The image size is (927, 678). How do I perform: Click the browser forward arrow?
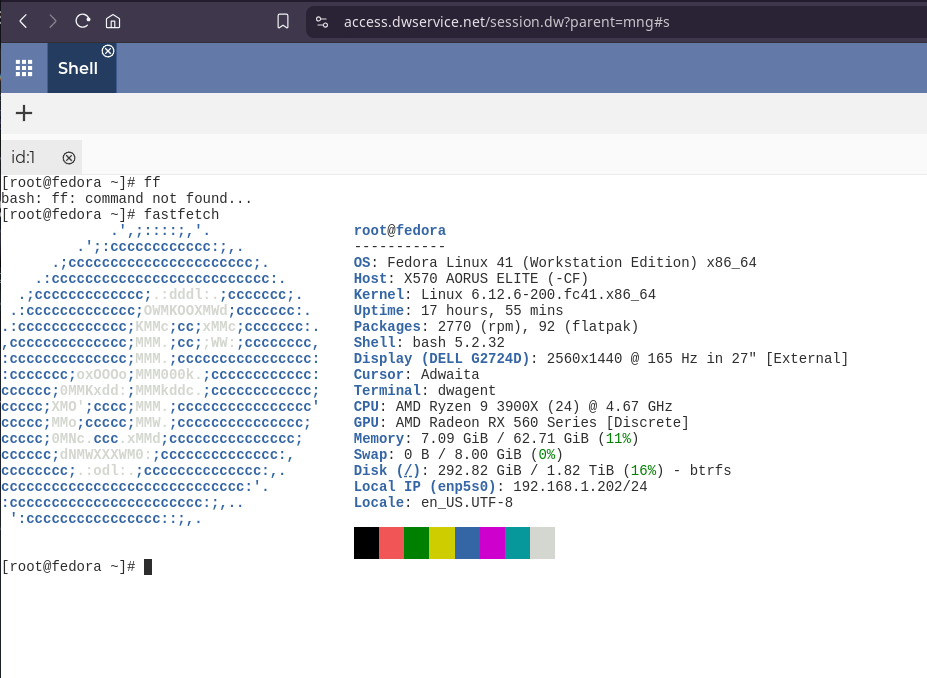(53, 22)
